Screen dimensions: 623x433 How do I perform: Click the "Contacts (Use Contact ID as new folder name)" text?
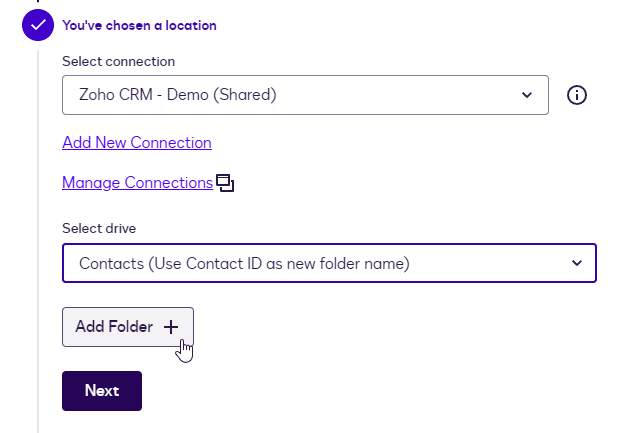pos(244,263)
